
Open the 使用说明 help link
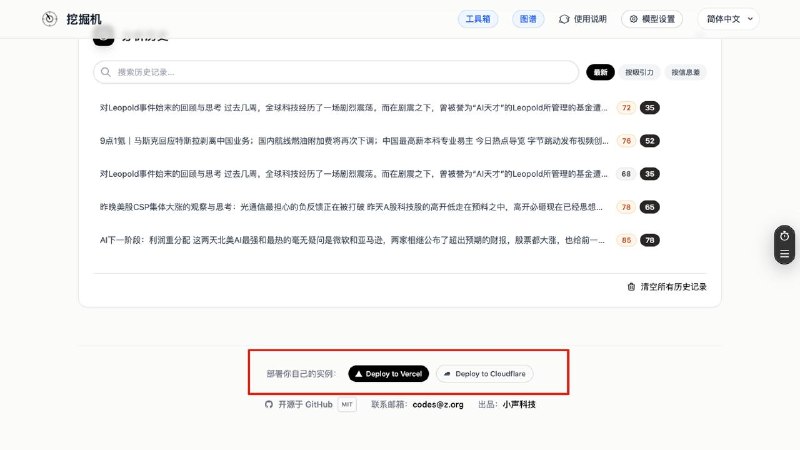point(583,19)
